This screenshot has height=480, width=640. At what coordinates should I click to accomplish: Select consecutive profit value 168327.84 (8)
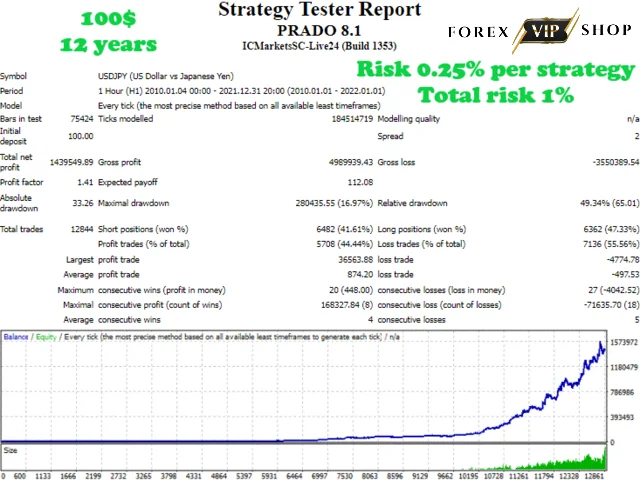347,305
